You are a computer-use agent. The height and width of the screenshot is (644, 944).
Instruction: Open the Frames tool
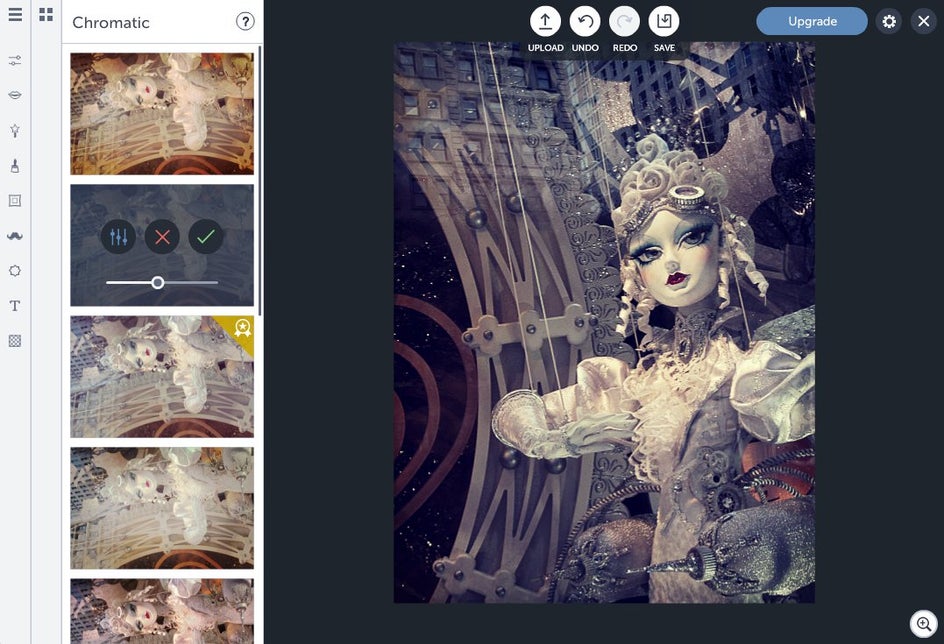coord(15,200)
